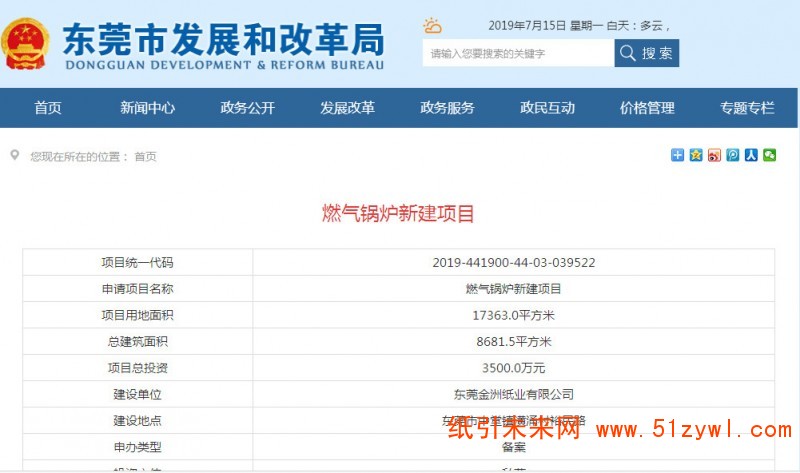The height and width of the screenshot is (473, 800).
Task: Share page to Sina Weibo
Action: pyautogui.click(x=714, y=155)
